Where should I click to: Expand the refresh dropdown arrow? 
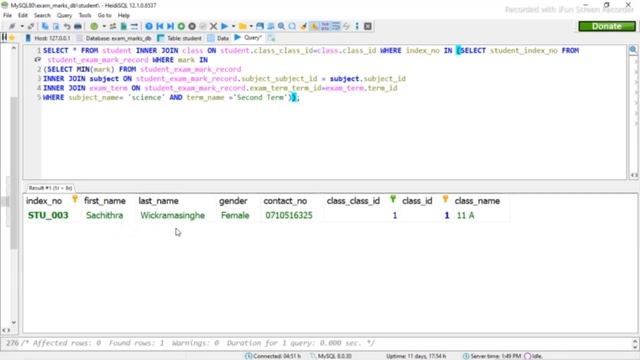click(104, 26)
